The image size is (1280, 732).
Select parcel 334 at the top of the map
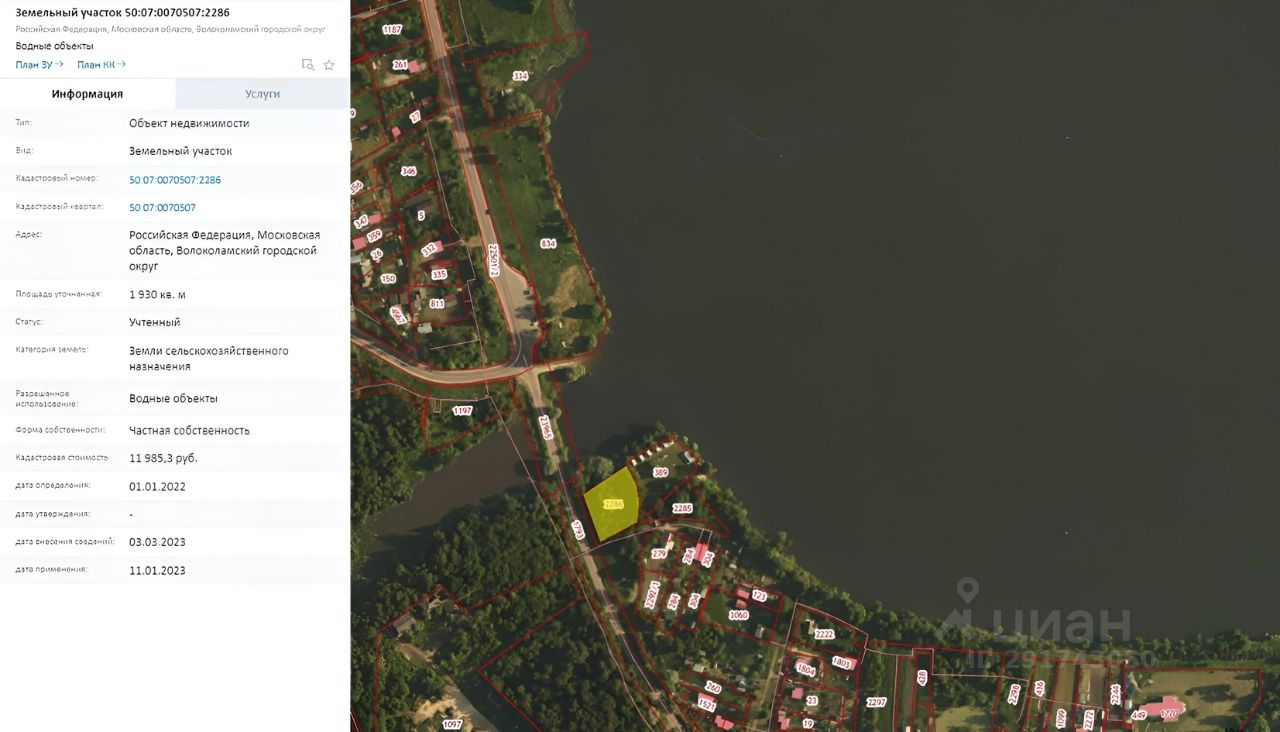(520, 76)
